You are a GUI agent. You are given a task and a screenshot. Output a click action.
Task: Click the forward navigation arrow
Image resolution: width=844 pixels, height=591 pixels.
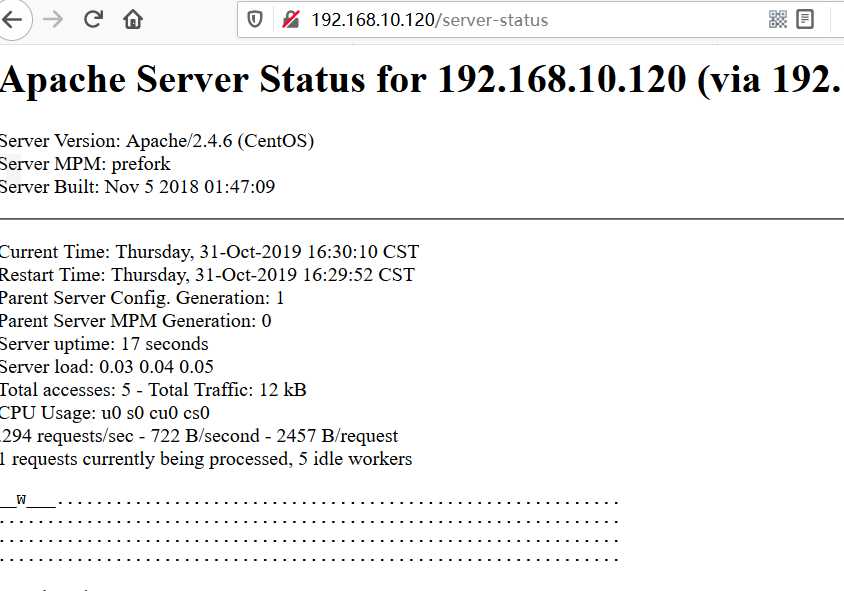pos(53,20)
